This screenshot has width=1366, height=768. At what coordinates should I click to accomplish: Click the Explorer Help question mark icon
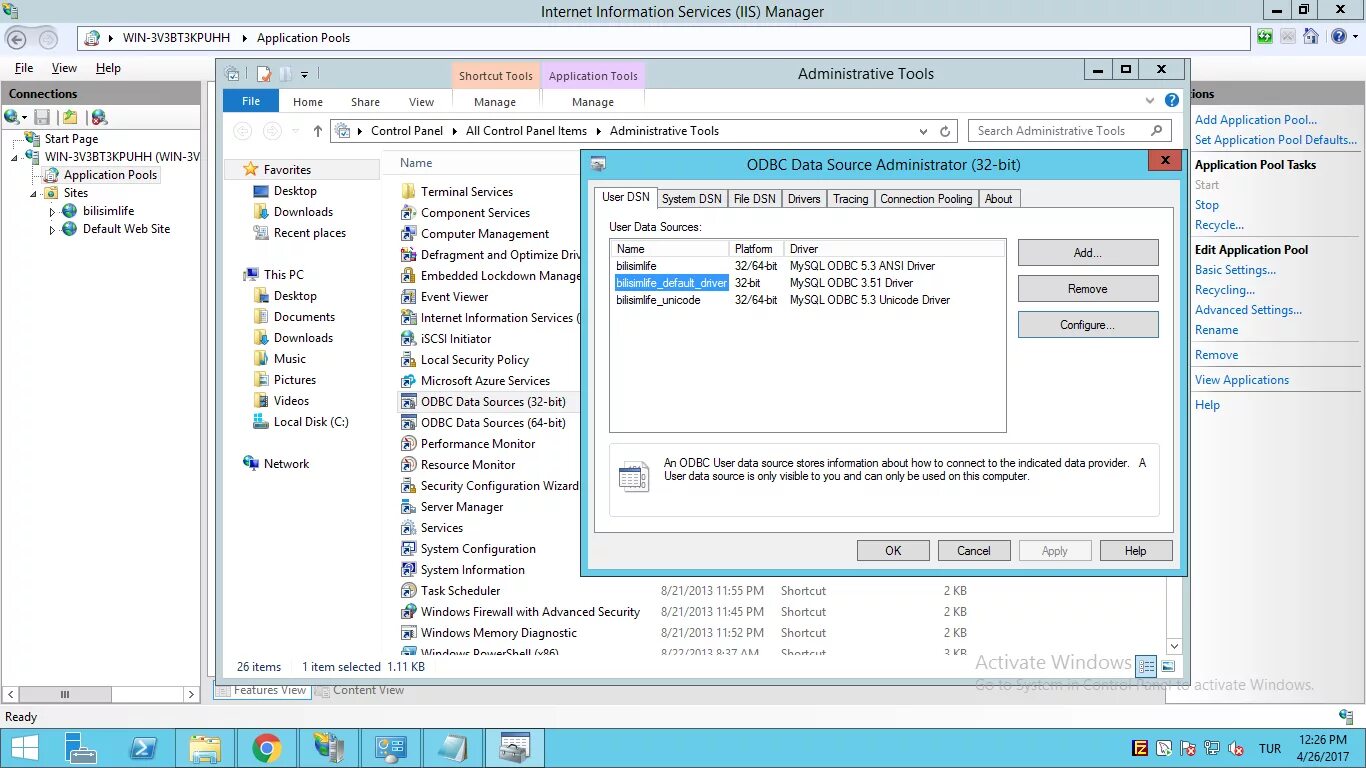pyautogui.click(x=1172, y=101)
